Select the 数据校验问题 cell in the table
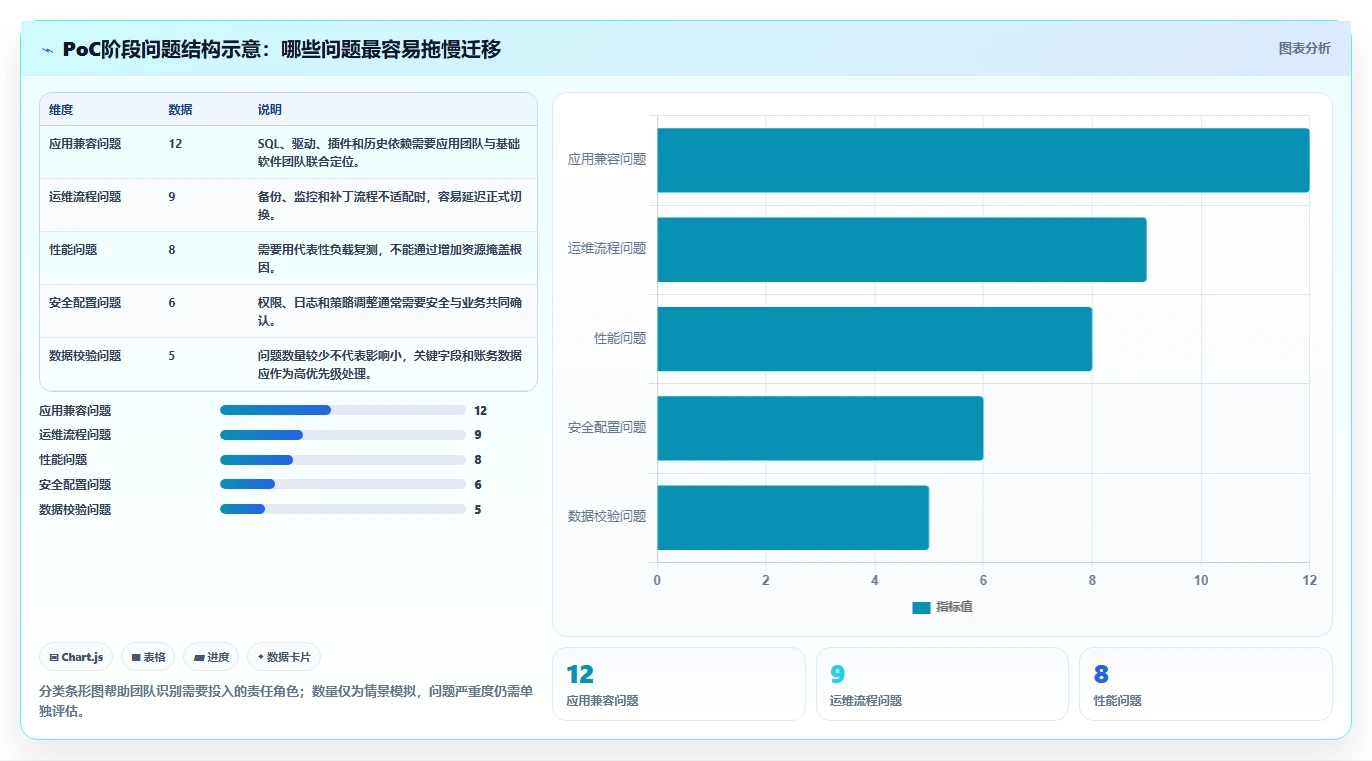This screenshot has height=761, width=1372. [x=85, y=356]
